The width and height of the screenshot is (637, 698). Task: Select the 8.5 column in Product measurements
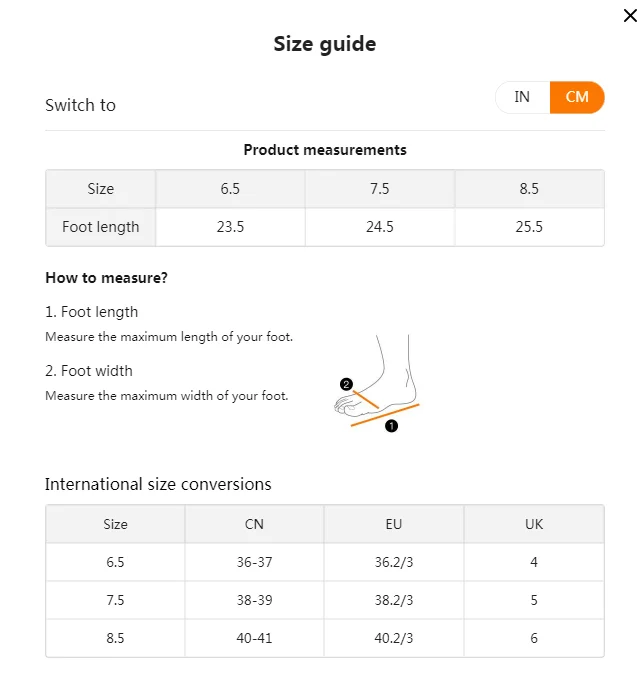(x=529, y=189)
